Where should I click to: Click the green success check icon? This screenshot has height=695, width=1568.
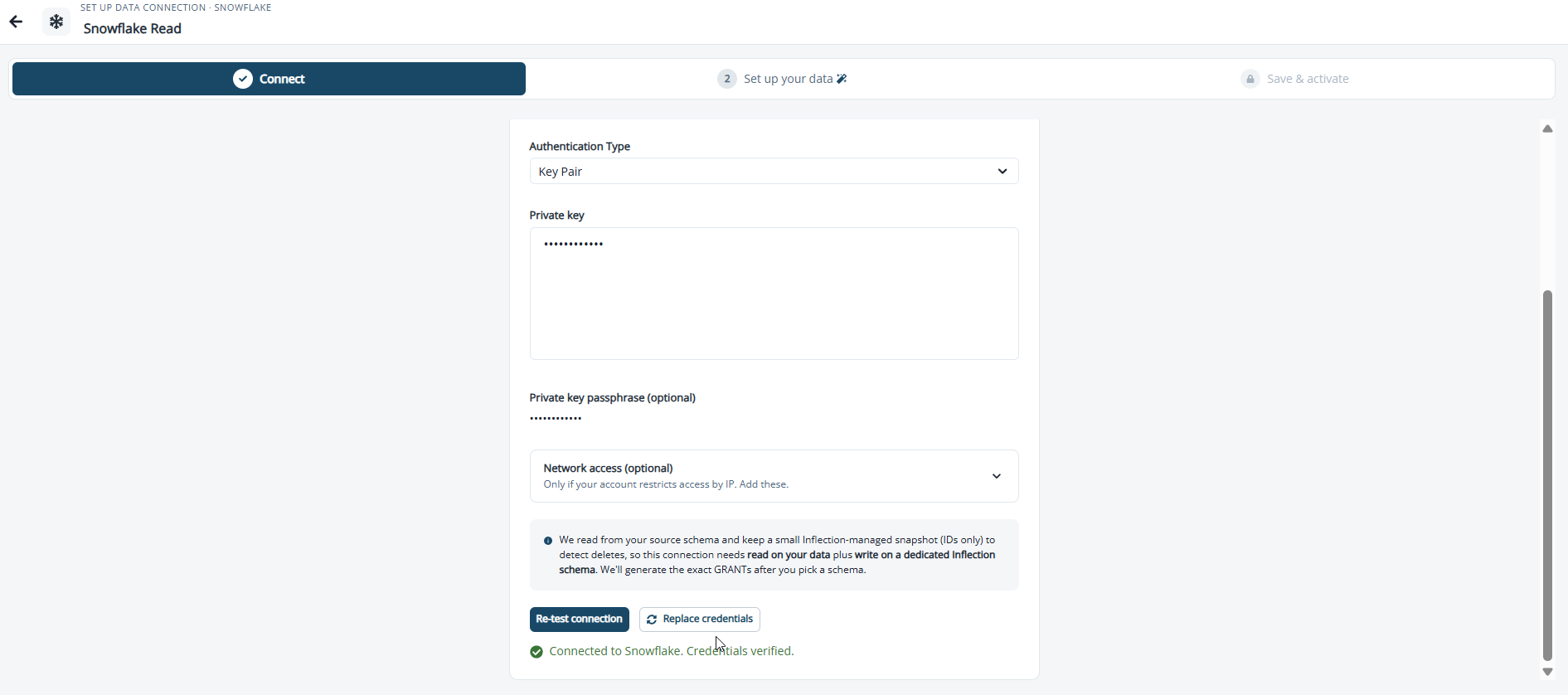pos(536,652)
